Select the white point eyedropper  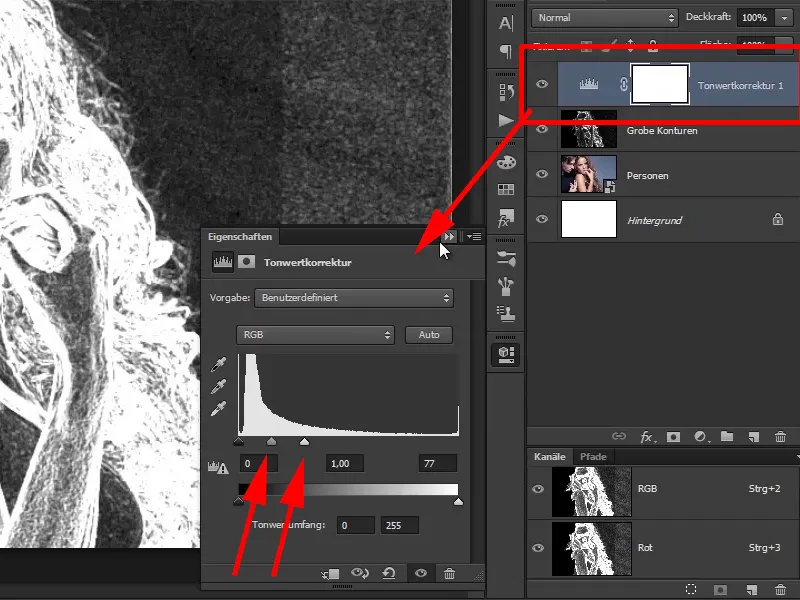tap(218, 409)
